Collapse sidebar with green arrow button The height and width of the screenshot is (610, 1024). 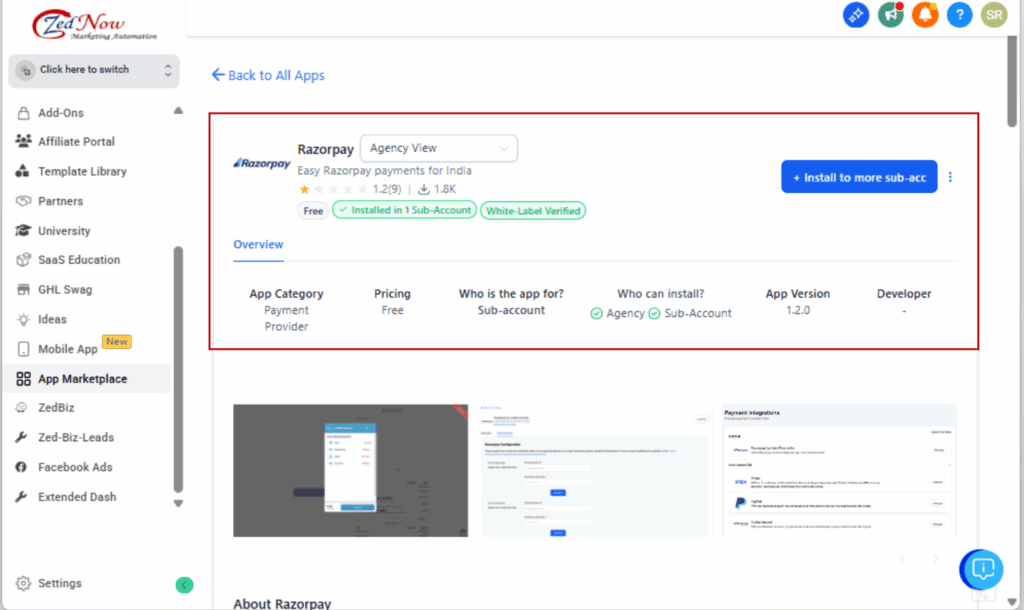tap(184, 585)
